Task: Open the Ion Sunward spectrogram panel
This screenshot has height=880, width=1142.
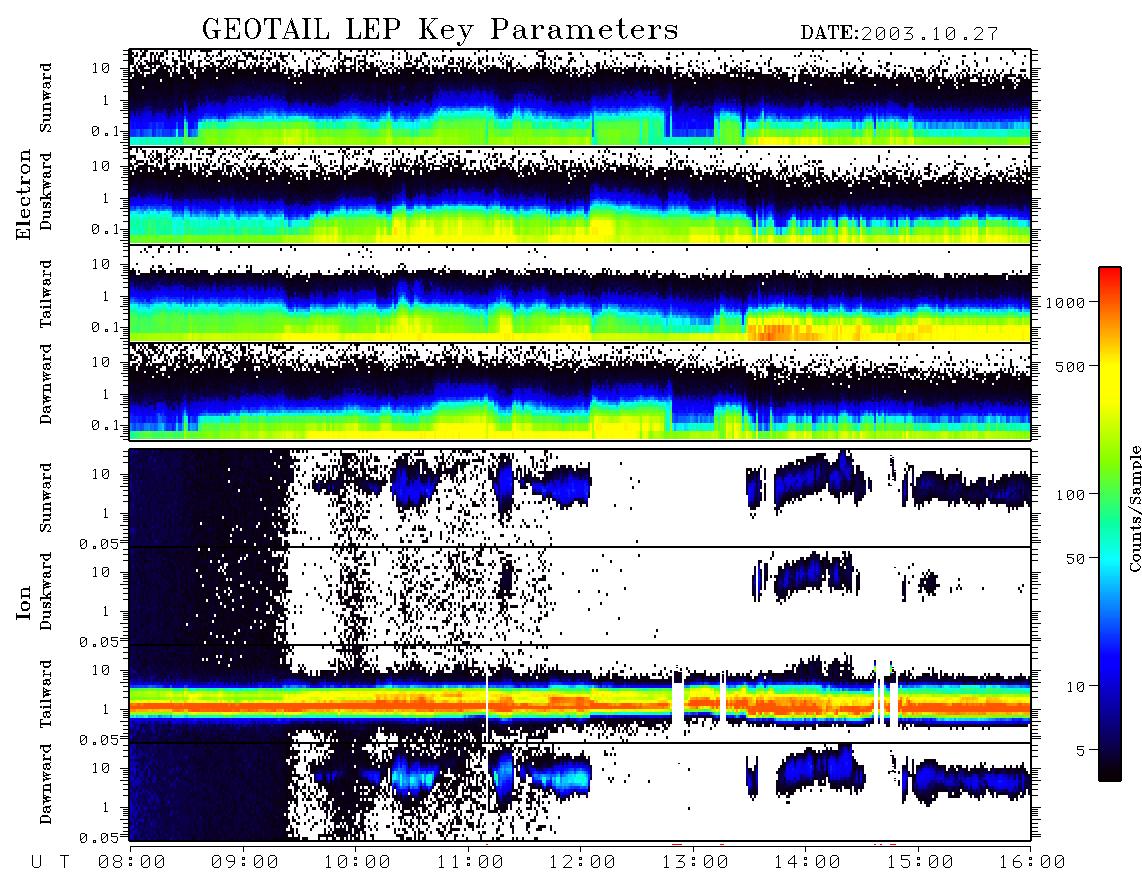Action: point(580,498)
